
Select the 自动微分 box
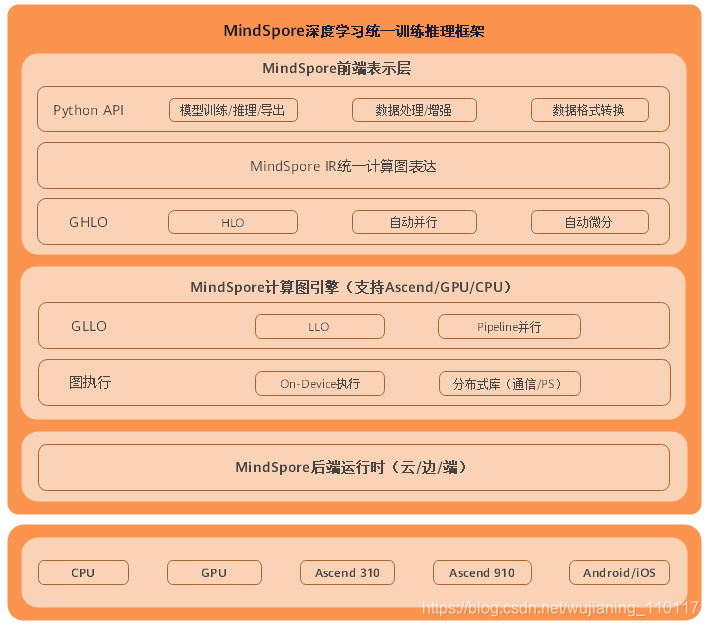click(590, 222)
